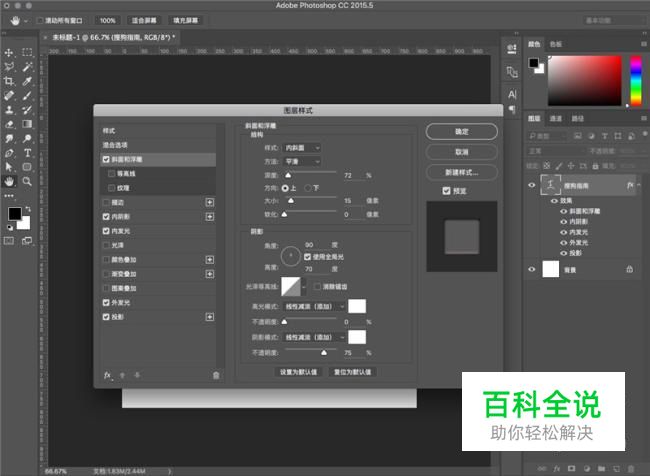This screenshot has height=476, width=650.
Task: Uncheck the 斜面和浮雕 effect checkbox
Action: [x=106, y=159]
